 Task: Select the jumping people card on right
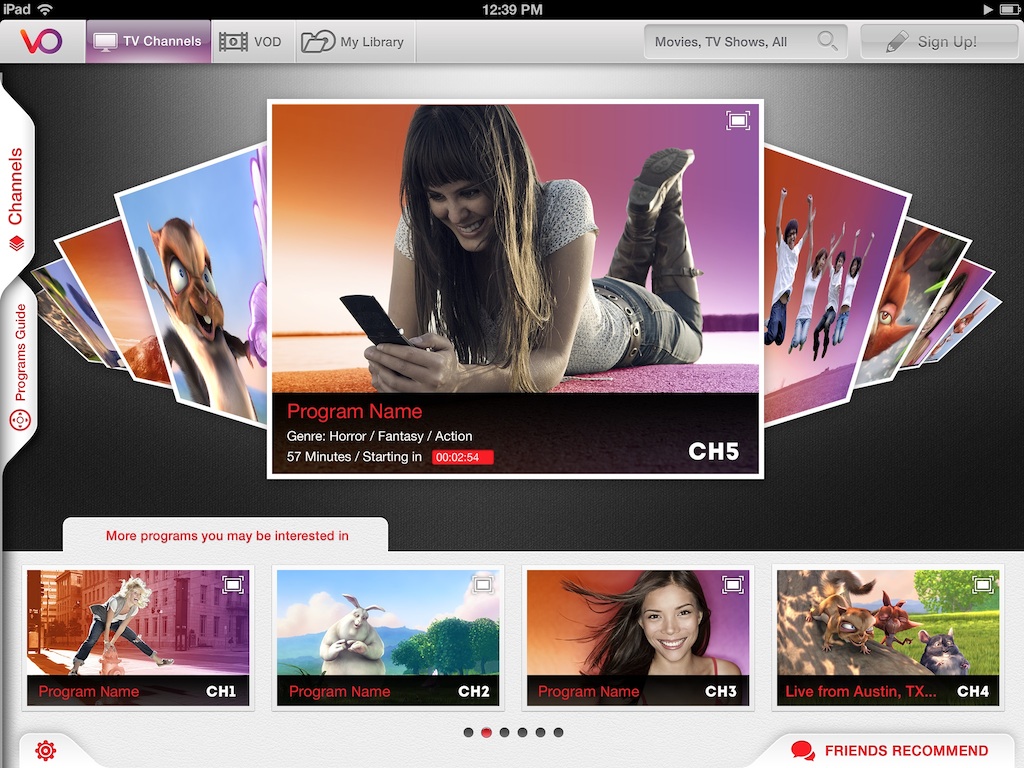point(829,287)
